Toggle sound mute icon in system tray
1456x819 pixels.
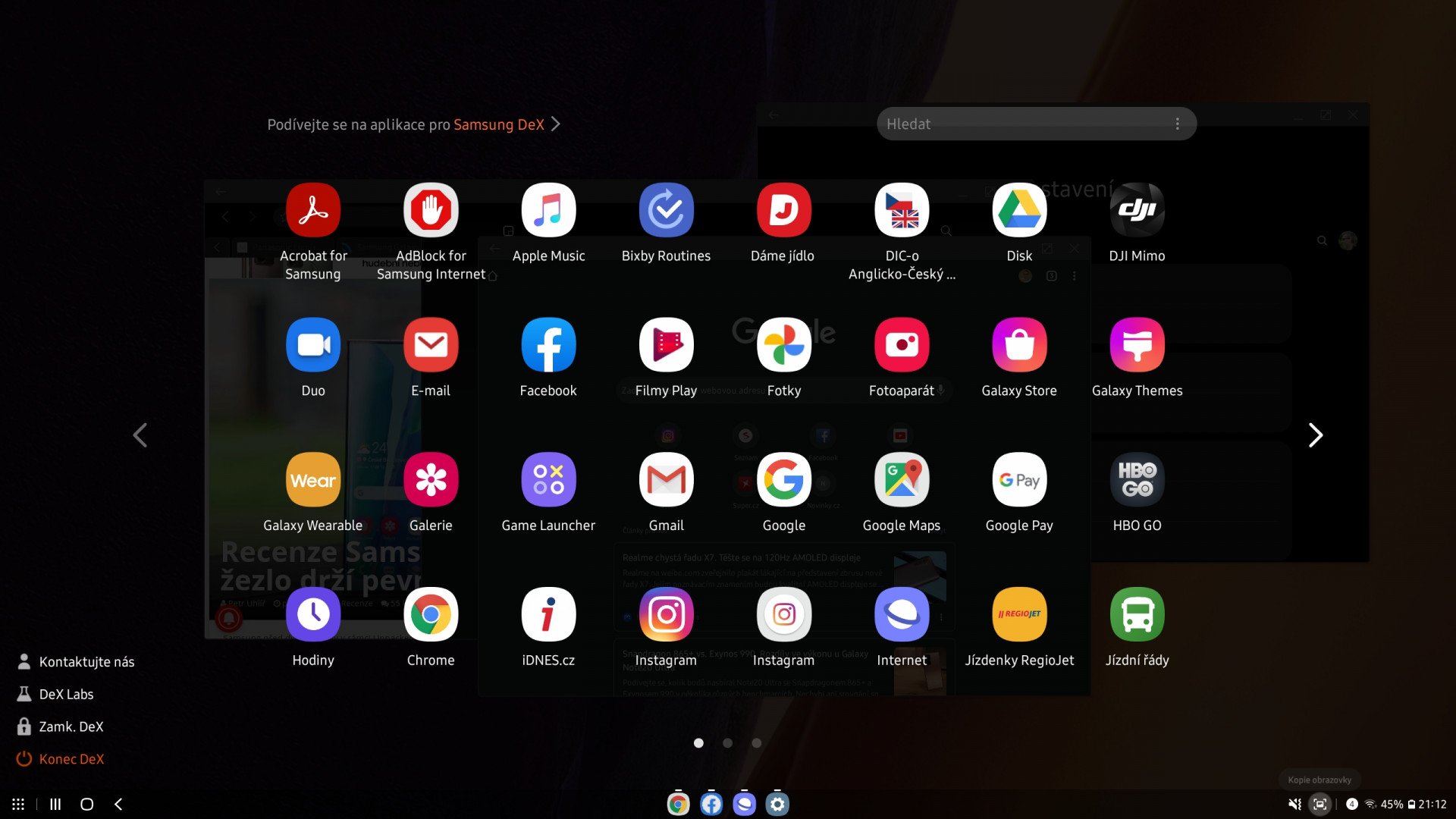[1294, 804]
